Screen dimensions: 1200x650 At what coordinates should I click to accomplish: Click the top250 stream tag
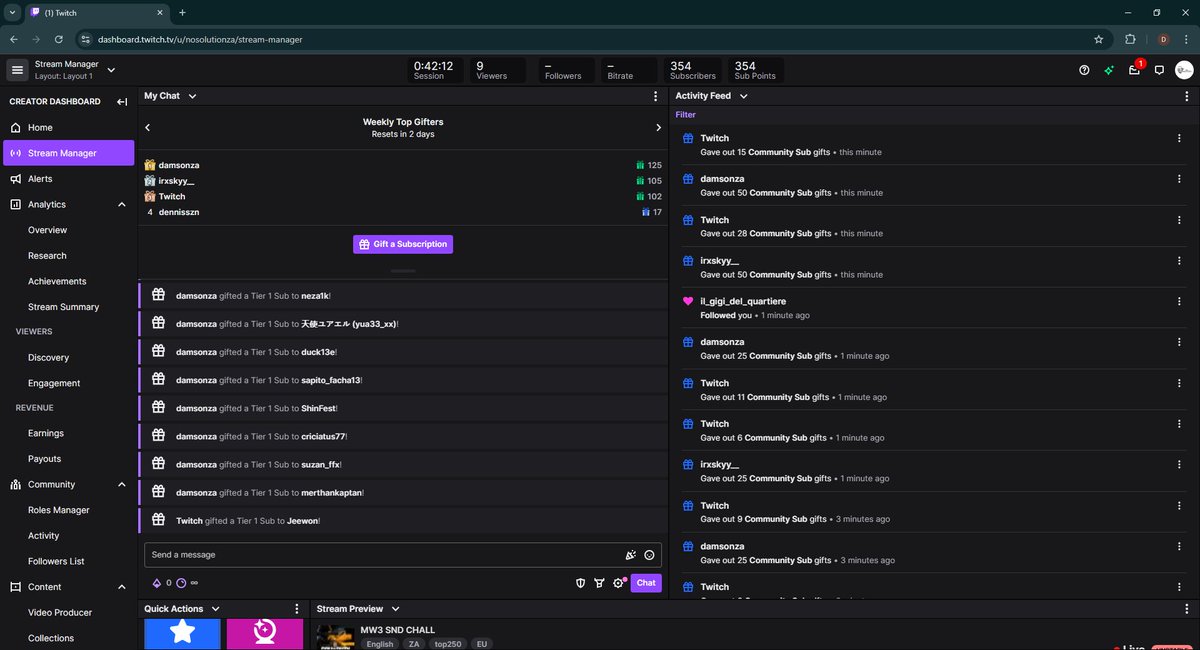pyautogui.click(x=449, y=644)
